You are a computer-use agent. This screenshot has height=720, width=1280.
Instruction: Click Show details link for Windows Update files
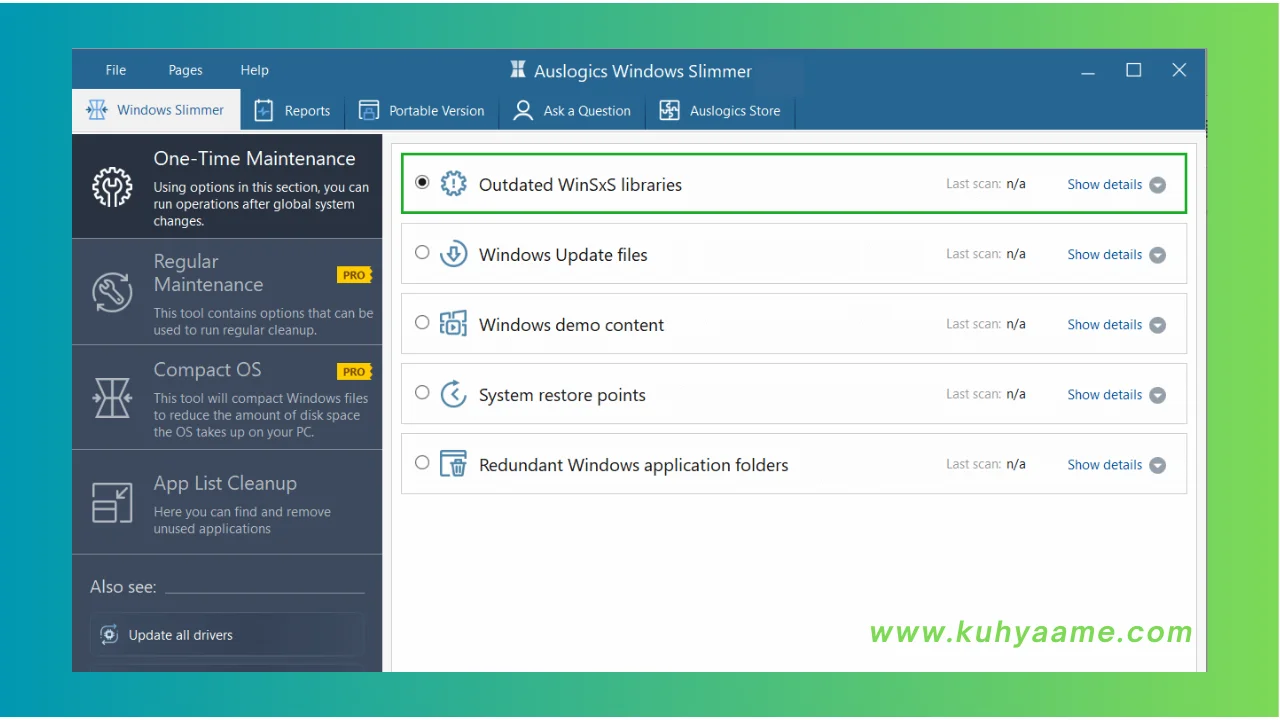coord(1104,254)
